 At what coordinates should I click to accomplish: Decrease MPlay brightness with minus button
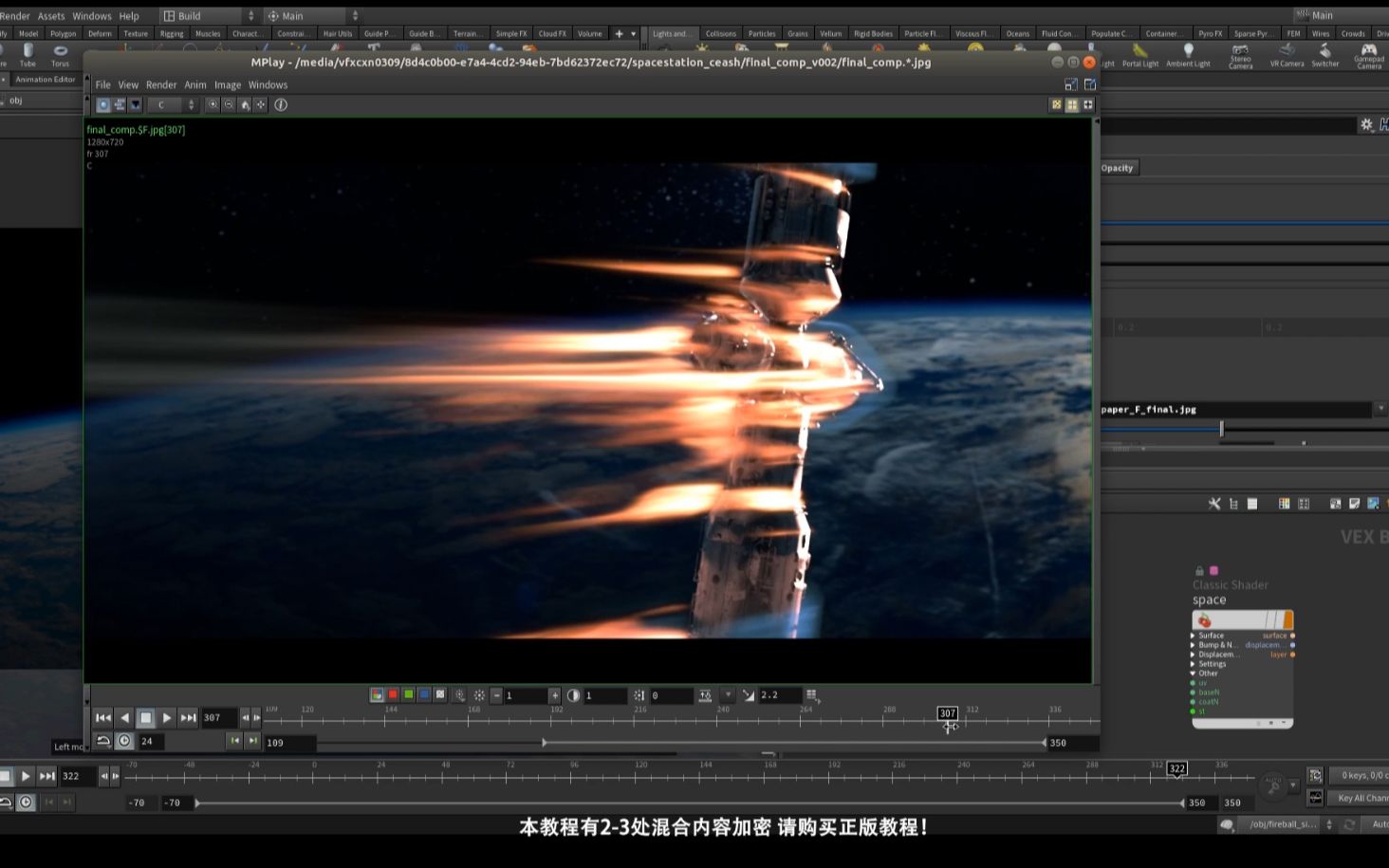(x=496, y=695)
